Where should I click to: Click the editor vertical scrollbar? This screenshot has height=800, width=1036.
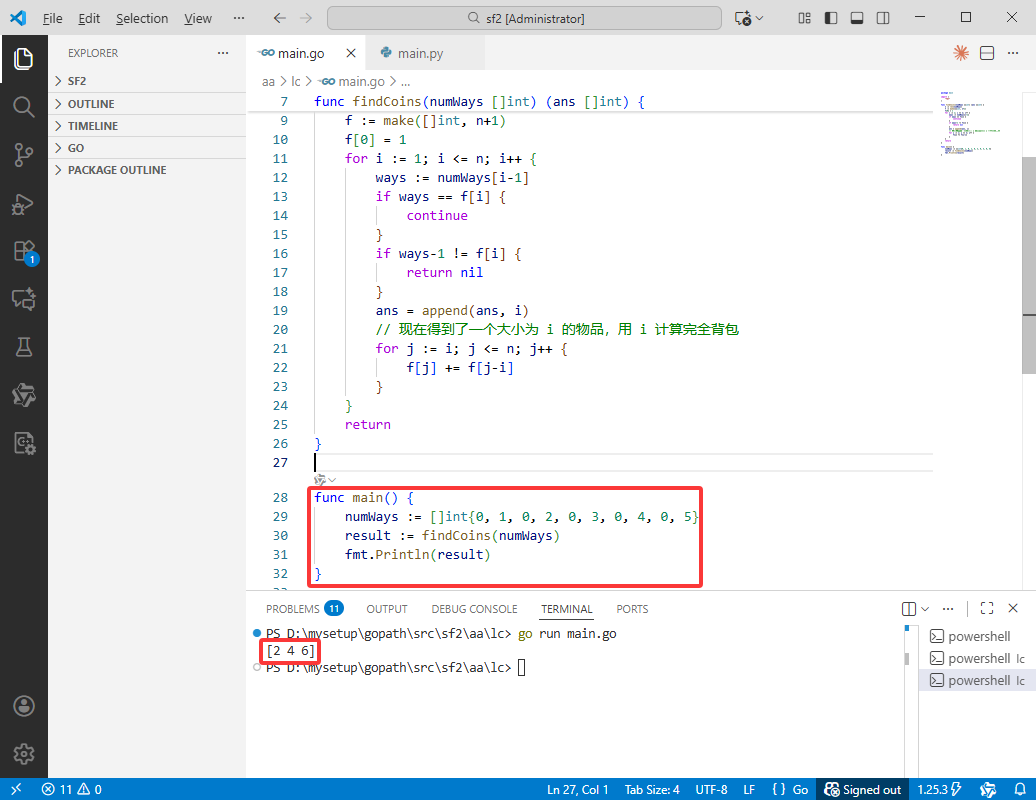tap(1029, 266)
